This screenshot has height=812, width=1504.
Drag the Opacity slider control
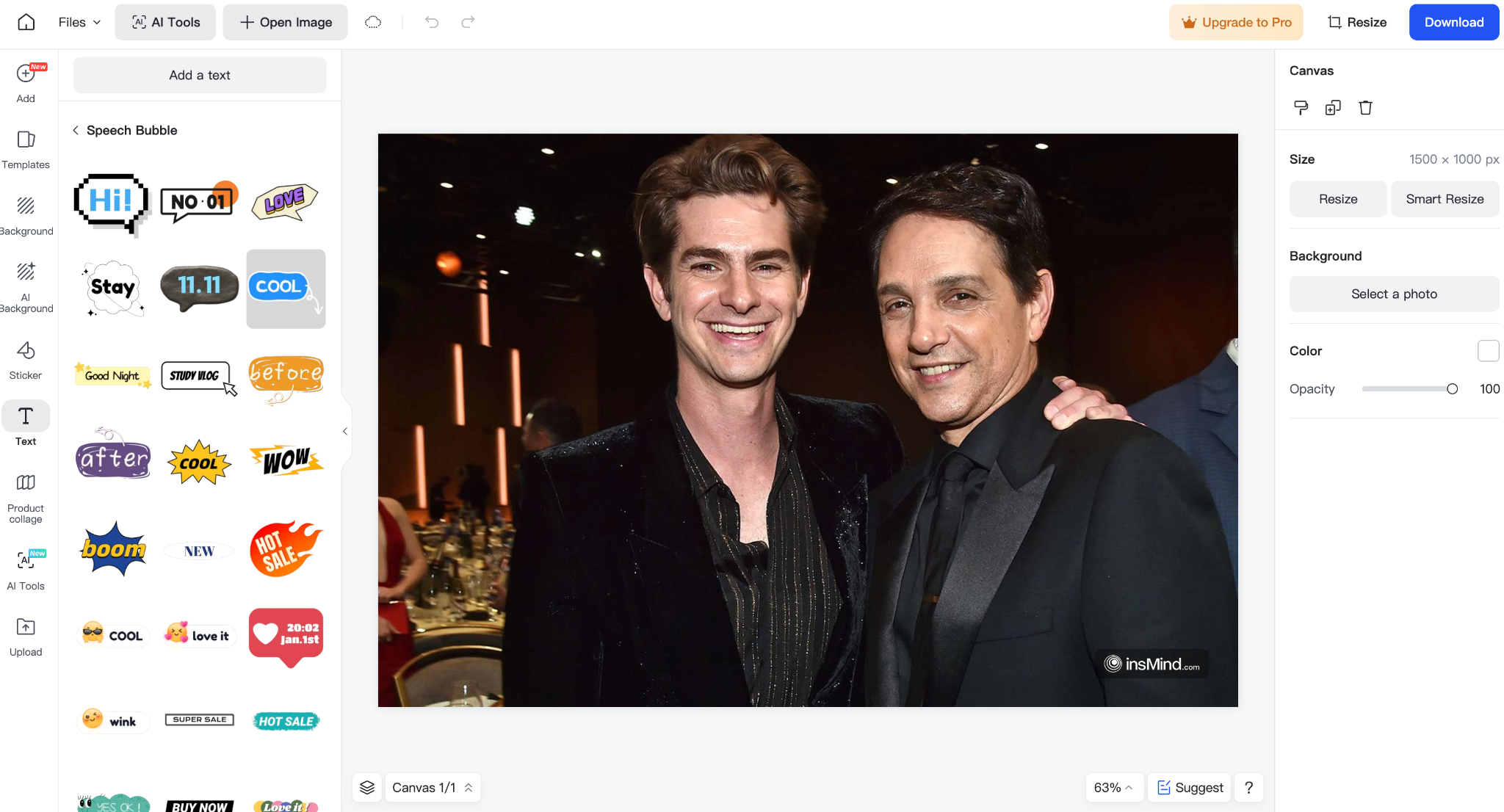pyautogui.click(x=1452, y=389)
